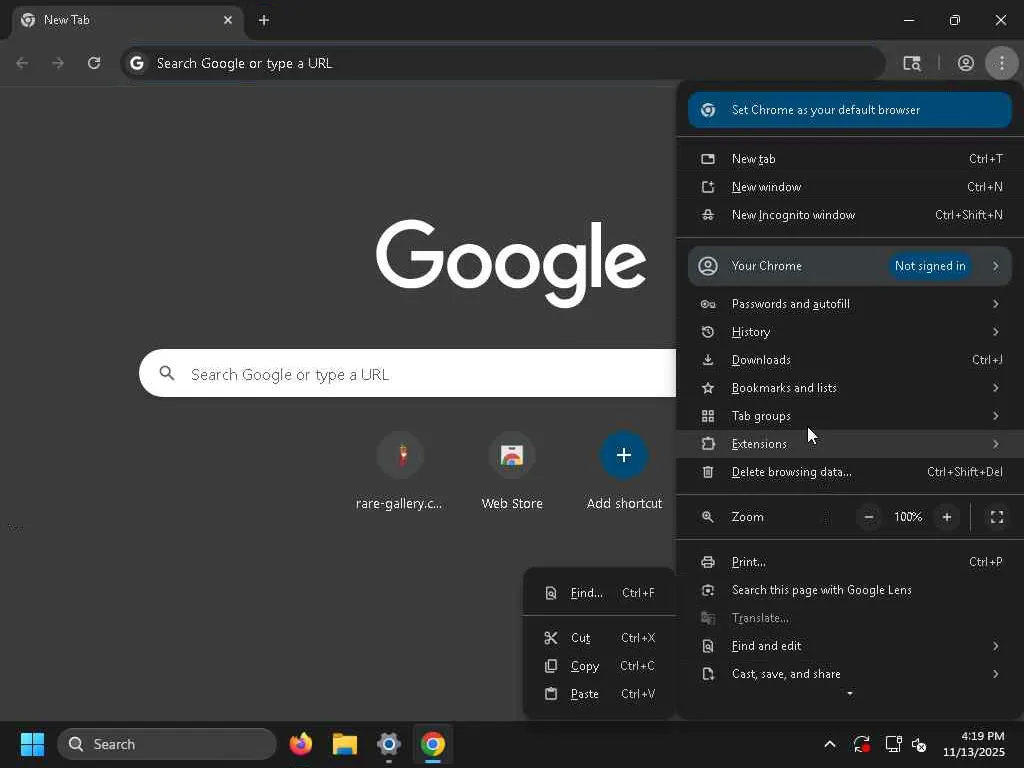1024x768 pixels.
Task: Click the trash icon beside Delete browsing data
Action: pos(708,472)
